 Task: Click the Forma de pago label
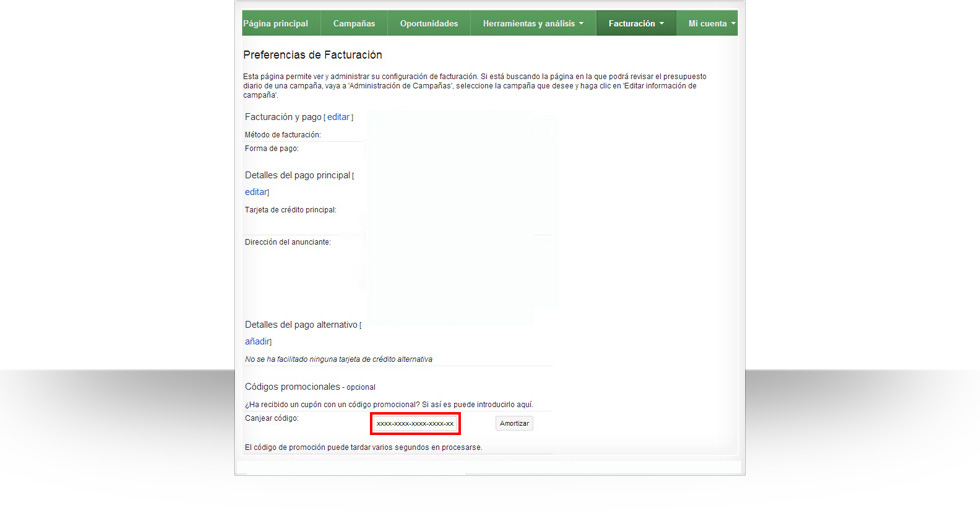272,148
